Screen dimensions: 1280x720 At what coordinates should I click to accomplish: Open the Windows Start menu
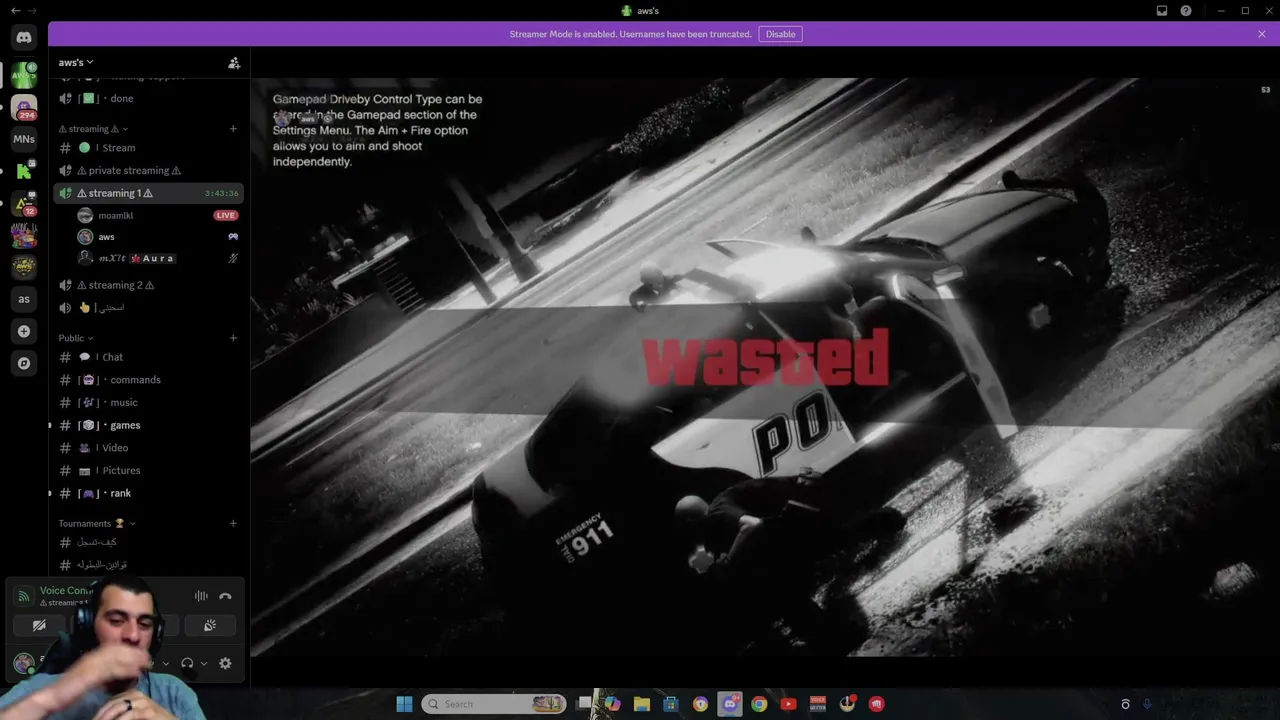[x=404, y=704]
